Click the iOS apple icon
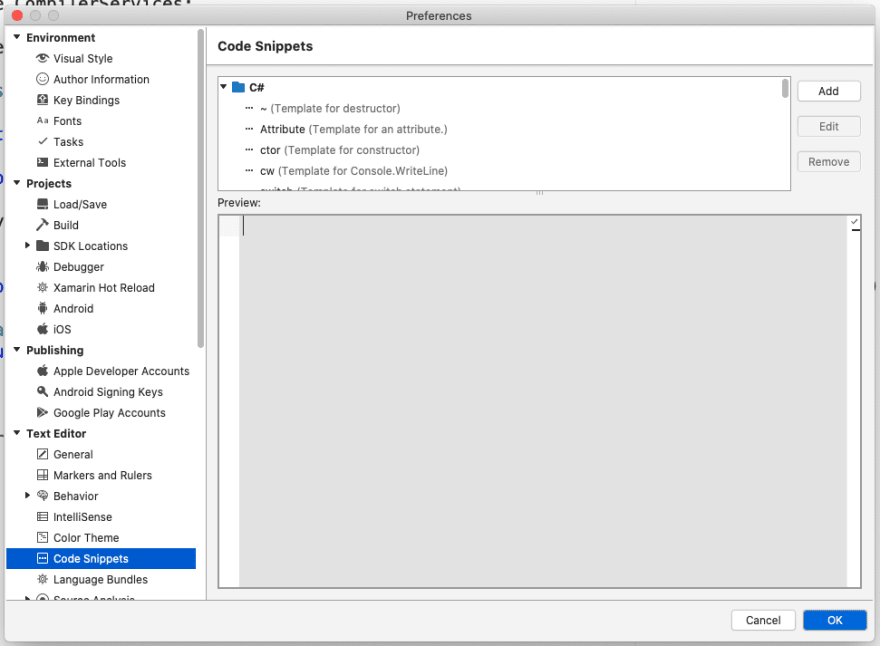This screenshot has height=646, width=880. pyautogui.click(x=42, y=329)
